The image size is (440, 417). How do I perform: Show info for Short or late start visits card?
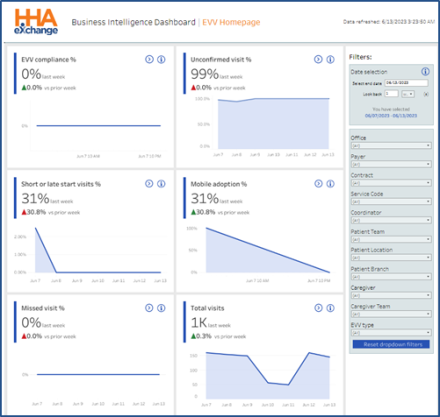[161, 184]
